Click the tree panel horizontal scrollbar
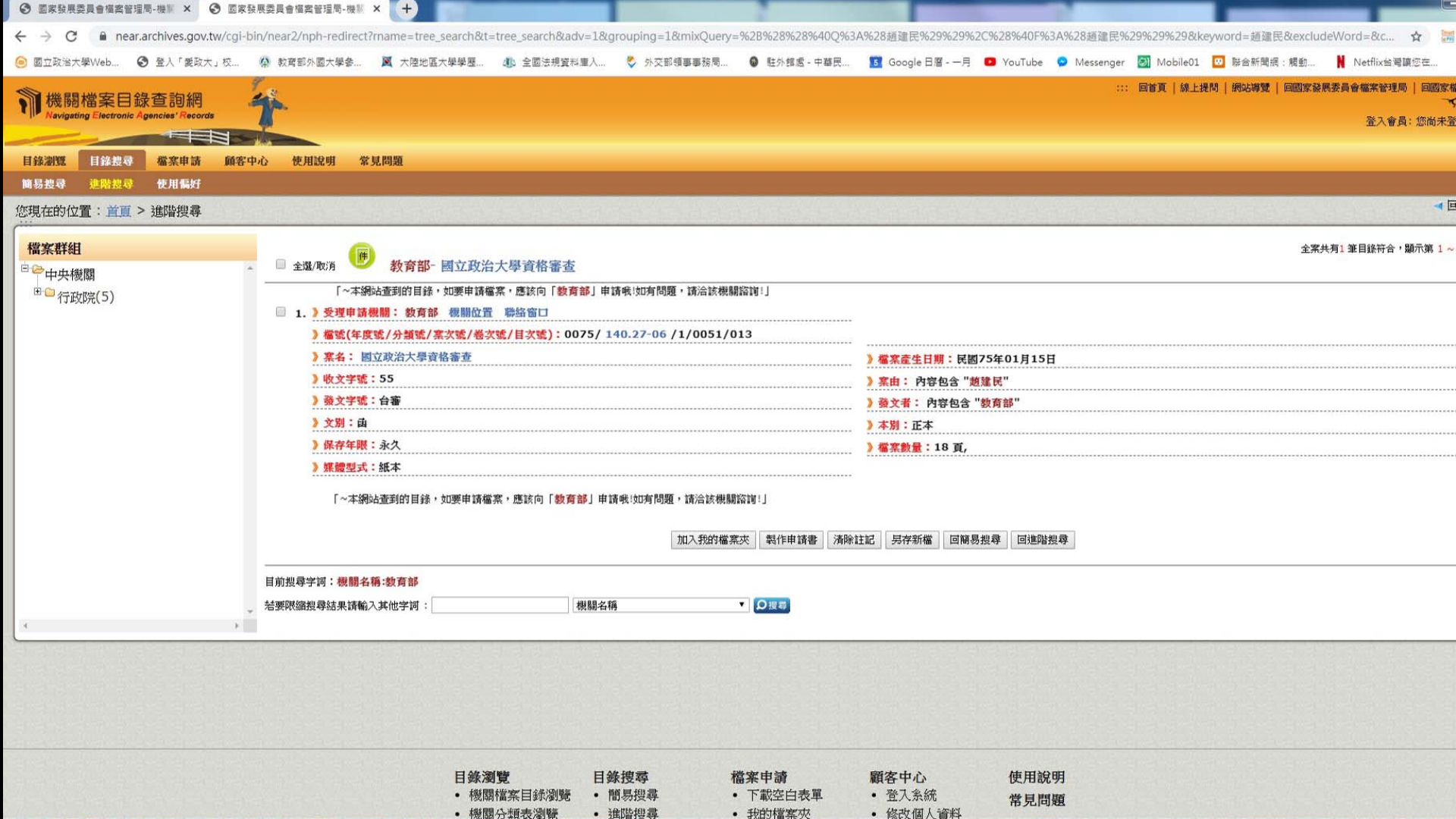 click(x=130, y=626)
